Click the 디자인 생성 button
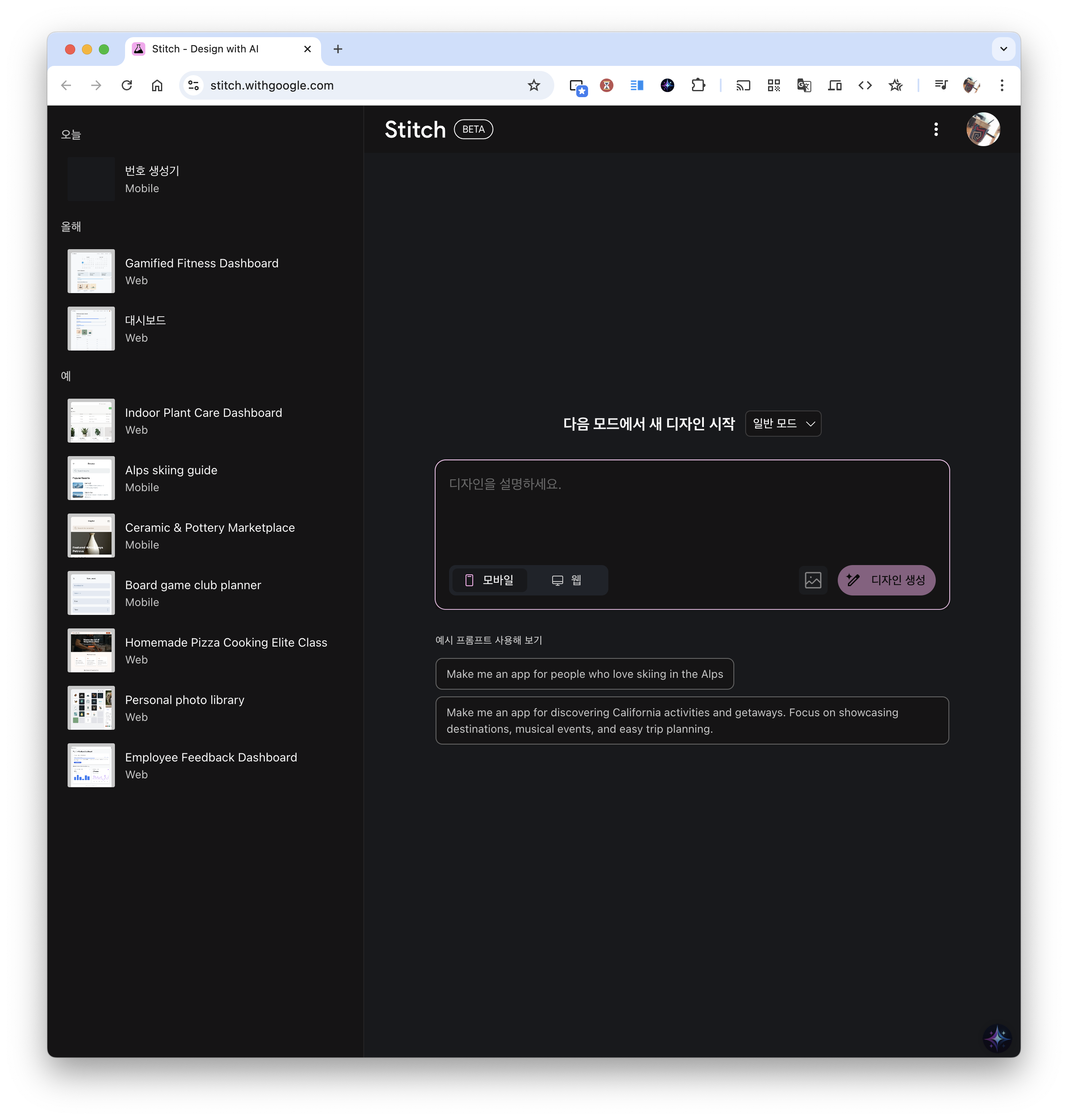1068x1120 pixels. pos(886,580)
